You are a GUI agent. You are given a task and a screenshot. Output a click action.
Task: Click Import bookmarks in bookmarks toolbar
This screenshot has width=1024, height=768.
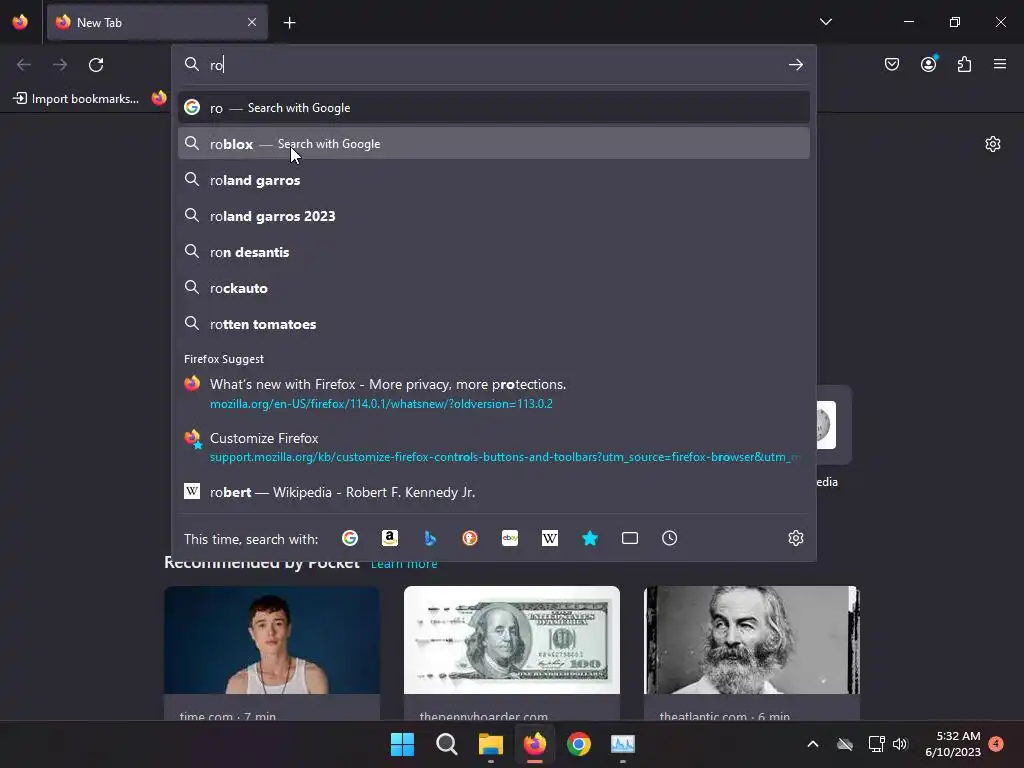[76, 99]
